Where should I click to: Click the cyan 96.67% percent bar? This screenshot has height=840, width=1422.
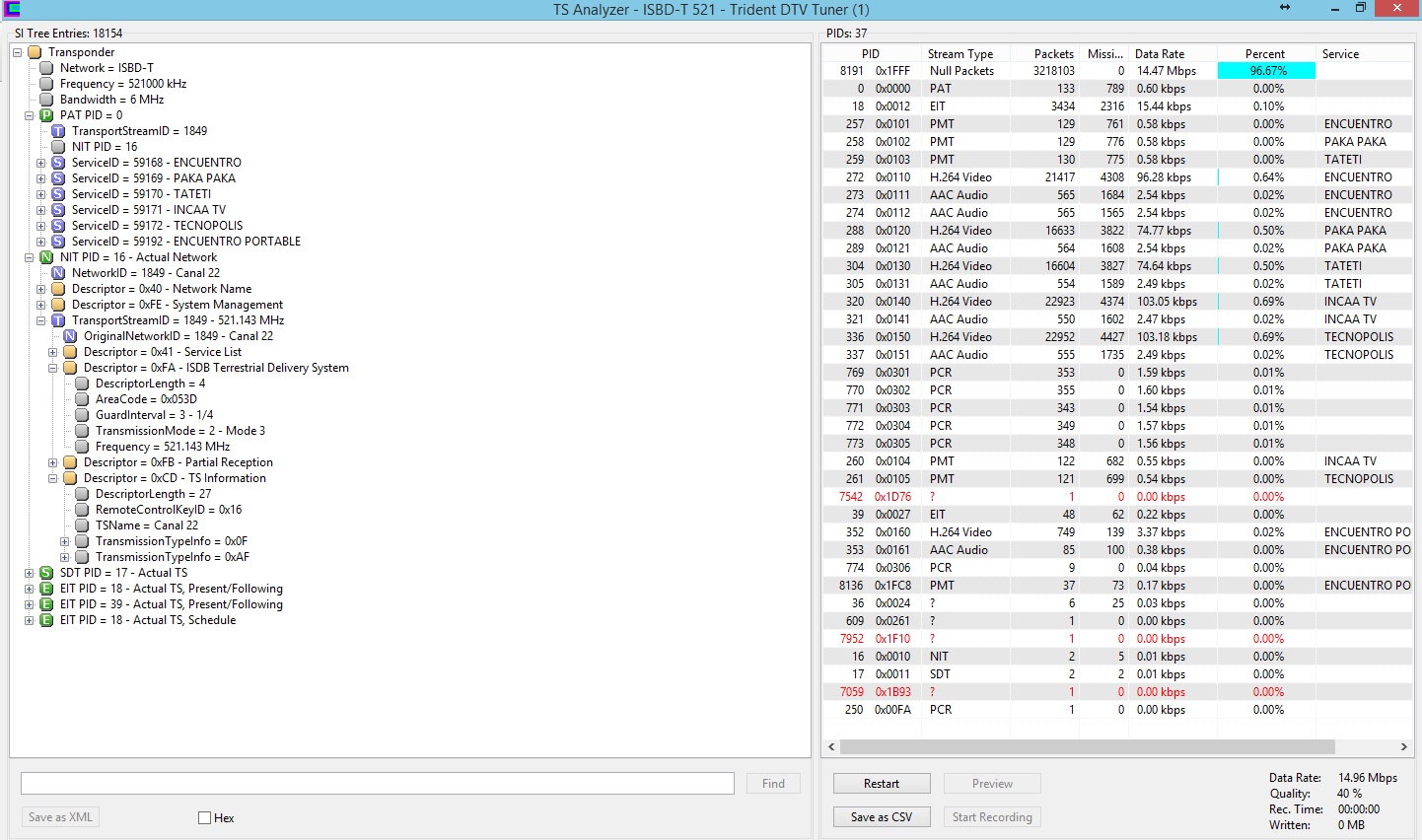point(1266,71)
